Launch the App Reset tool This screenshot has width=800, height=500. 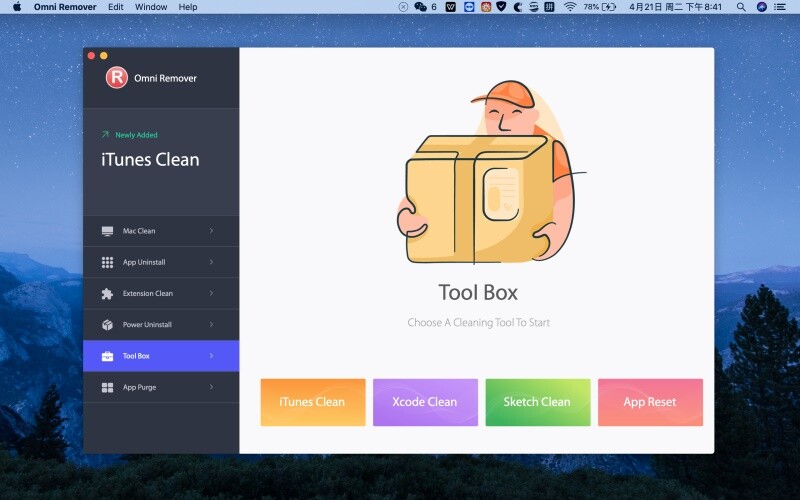pos(651,402)
